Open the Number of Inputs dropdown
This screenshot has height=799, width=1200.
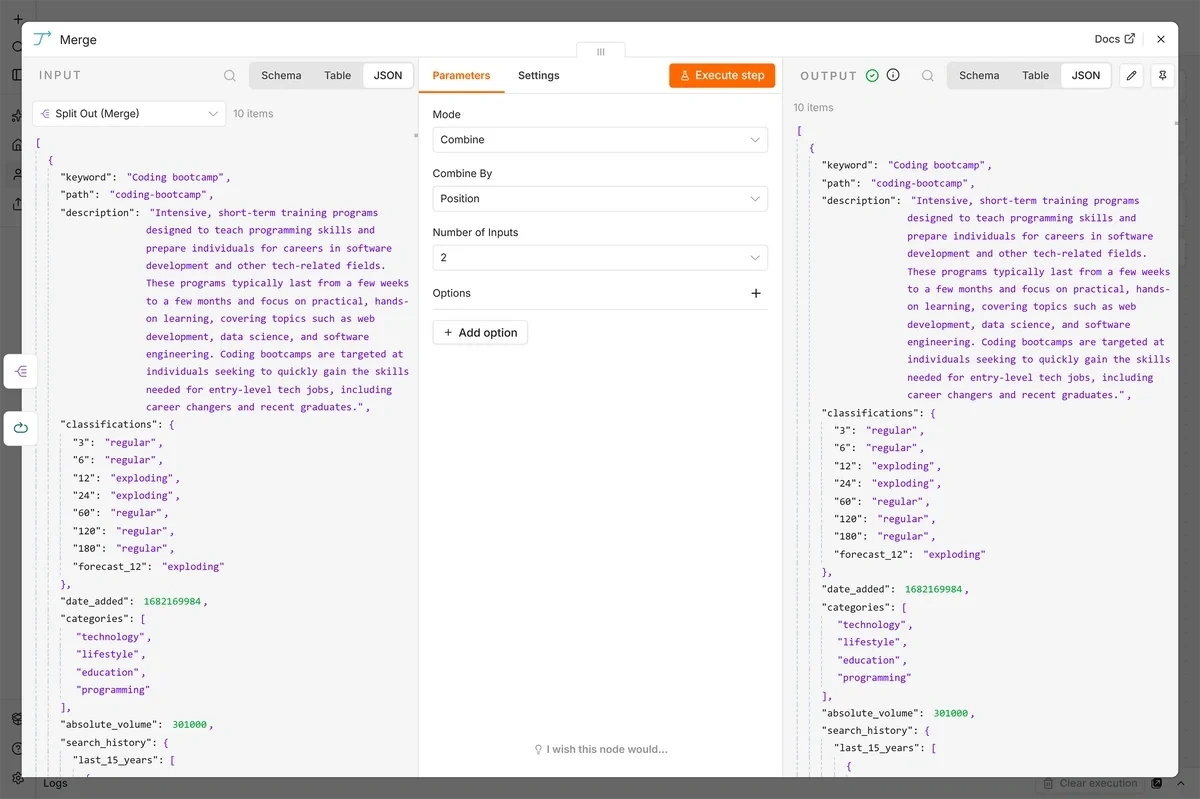600,258
